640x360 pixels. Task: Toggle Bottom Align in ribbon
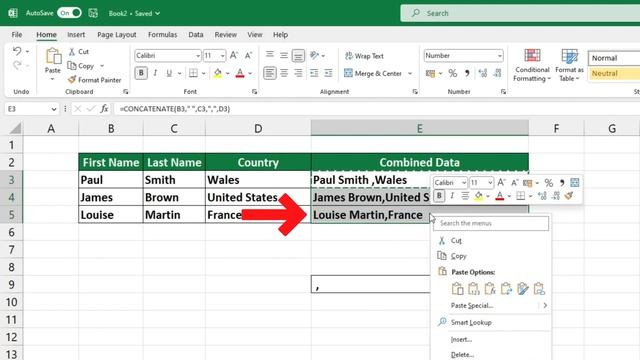coord(298,55)
